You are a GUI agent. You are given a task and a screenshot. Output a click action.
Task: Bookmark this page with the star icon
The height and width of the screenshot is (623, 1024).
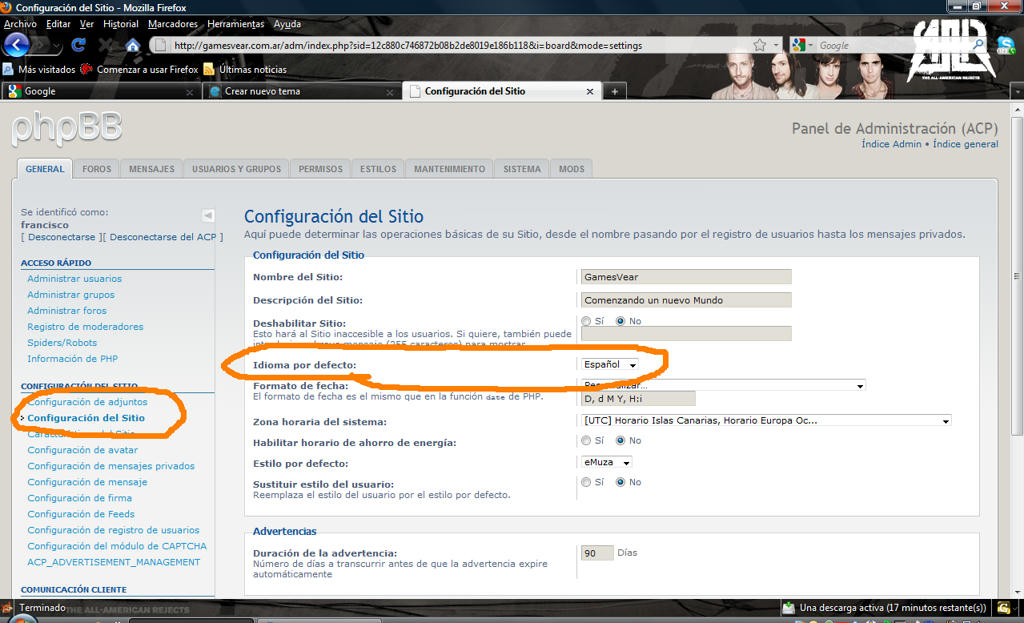[x=760, y=45]
